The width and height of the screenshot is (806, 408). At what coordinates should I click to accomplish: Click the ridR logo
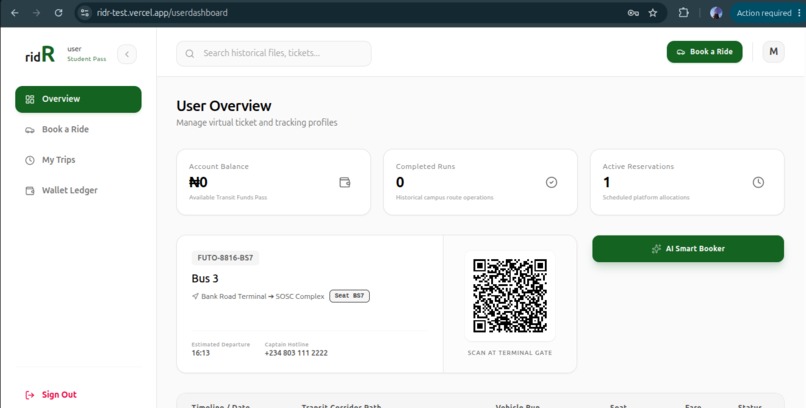pos(40,54)
